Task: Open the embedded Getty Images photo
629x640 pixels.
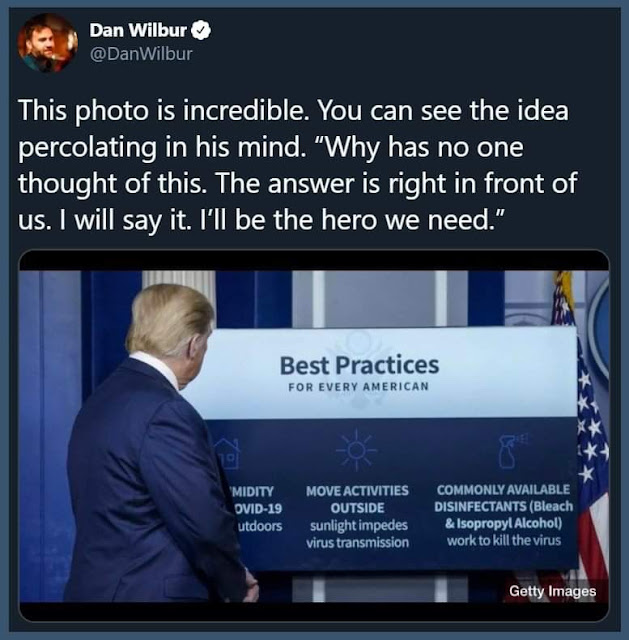Action: coord(314,436)
